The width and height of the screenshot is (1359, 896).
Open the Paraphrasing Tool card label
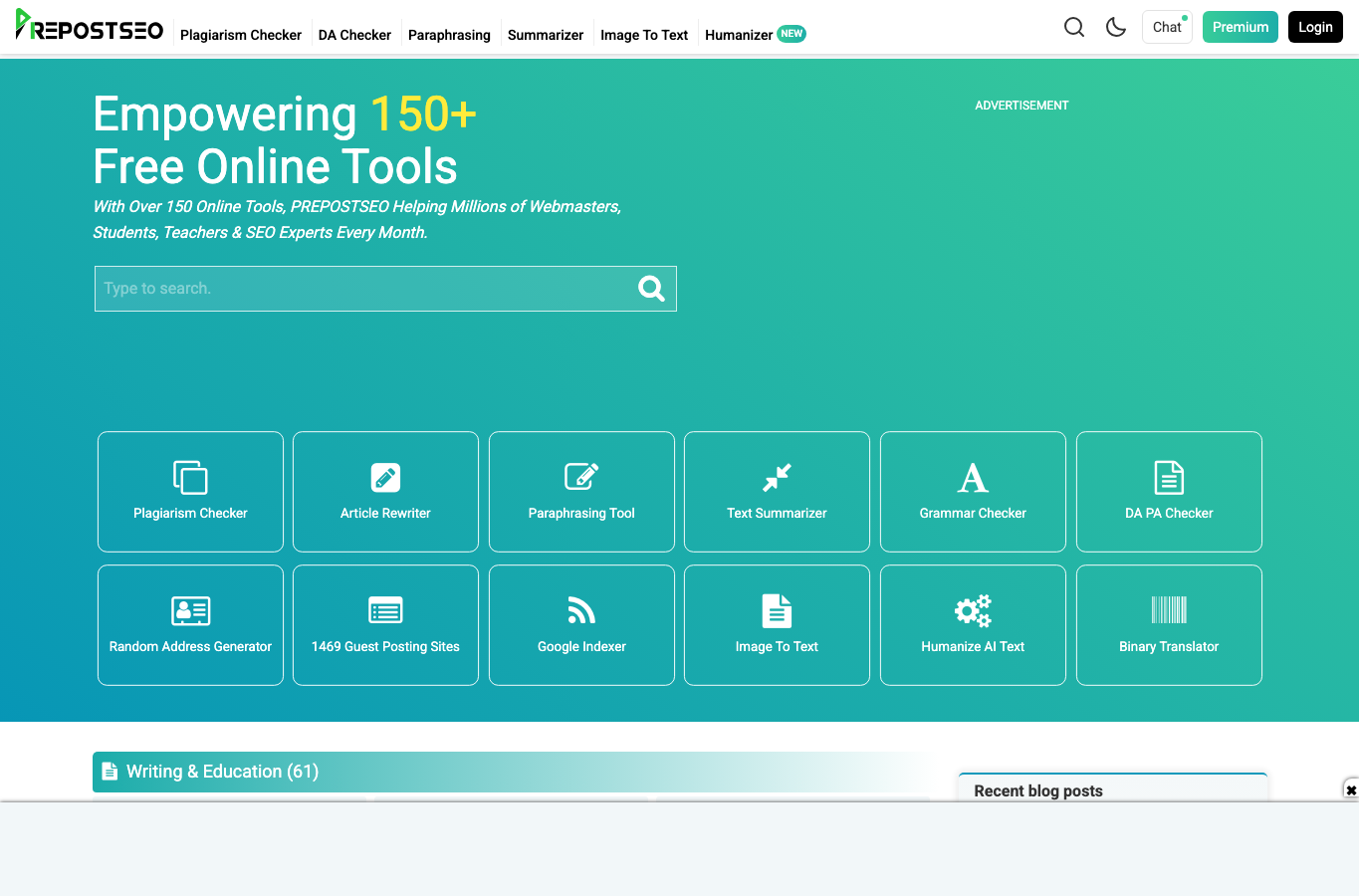tap(581, 513)
